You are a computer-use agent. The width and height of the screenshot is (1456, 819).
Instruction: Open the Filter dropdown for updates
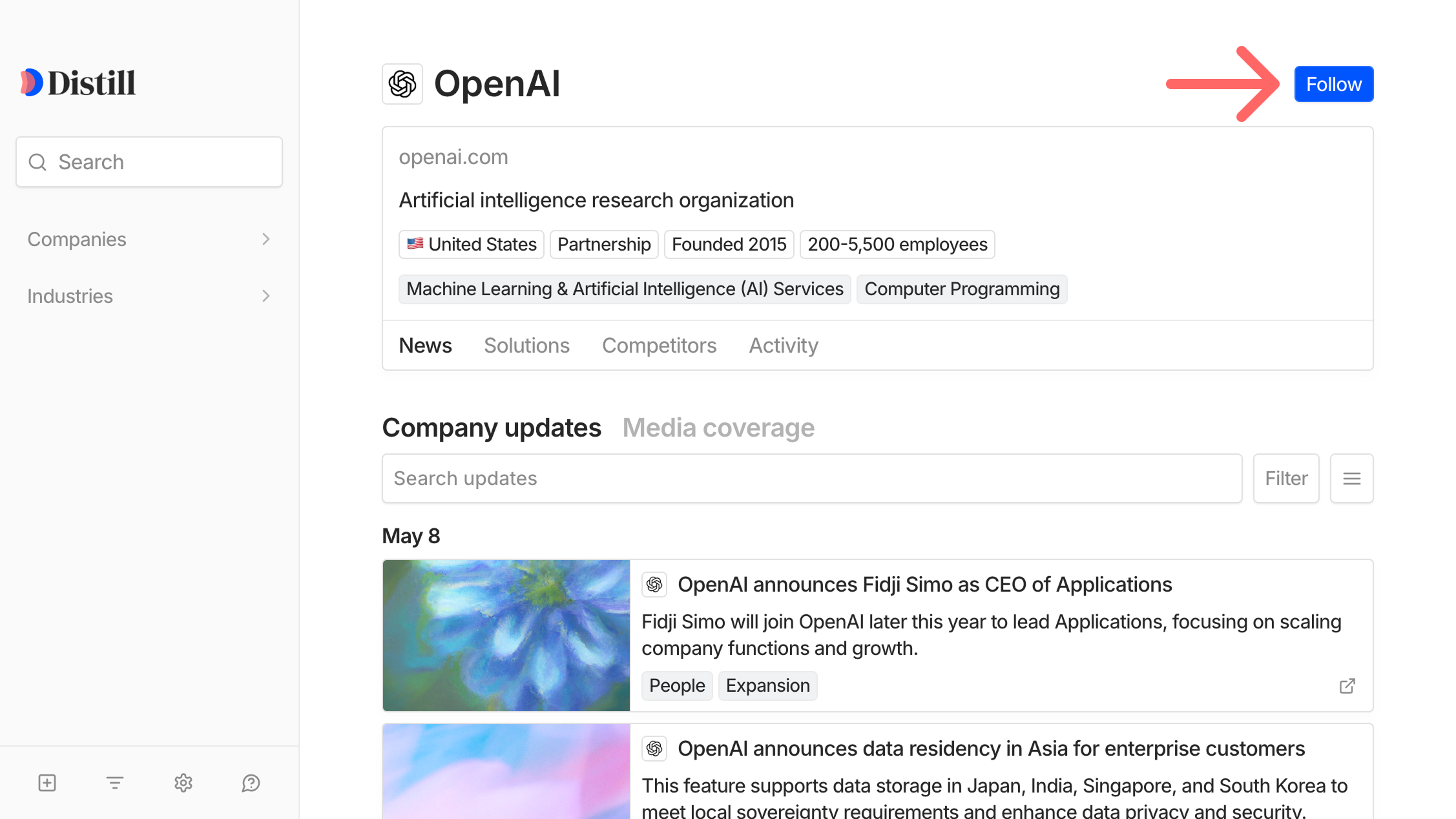[x=1285, y=478]
